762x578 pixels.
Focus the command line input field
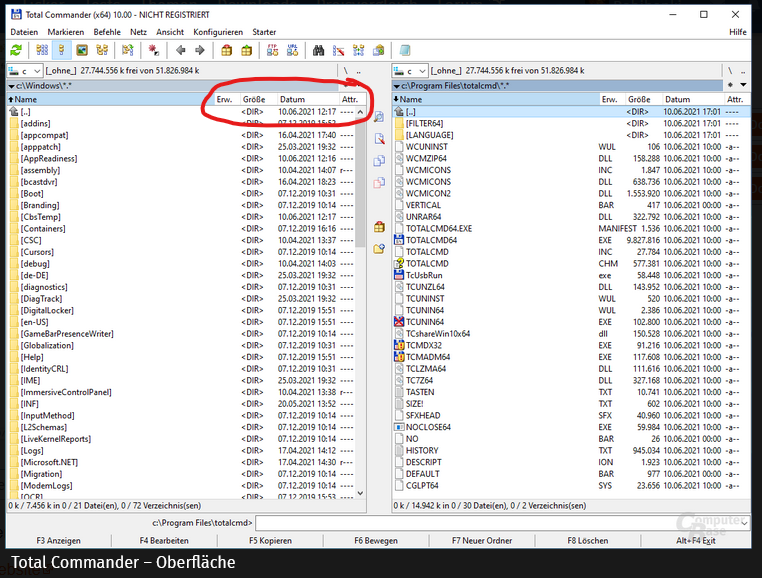tap(497, 523)
